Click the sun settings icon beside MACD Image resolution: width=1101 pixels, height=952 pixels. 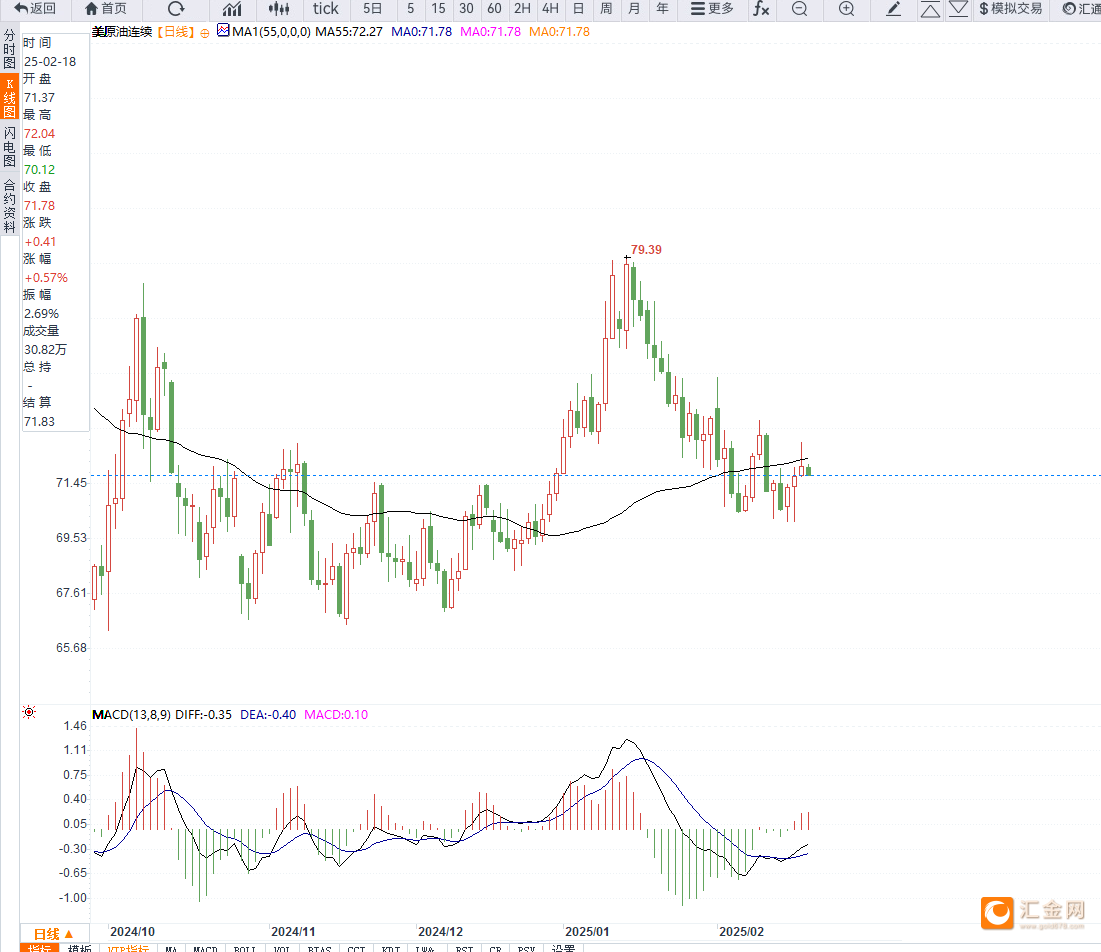[29, 712]
